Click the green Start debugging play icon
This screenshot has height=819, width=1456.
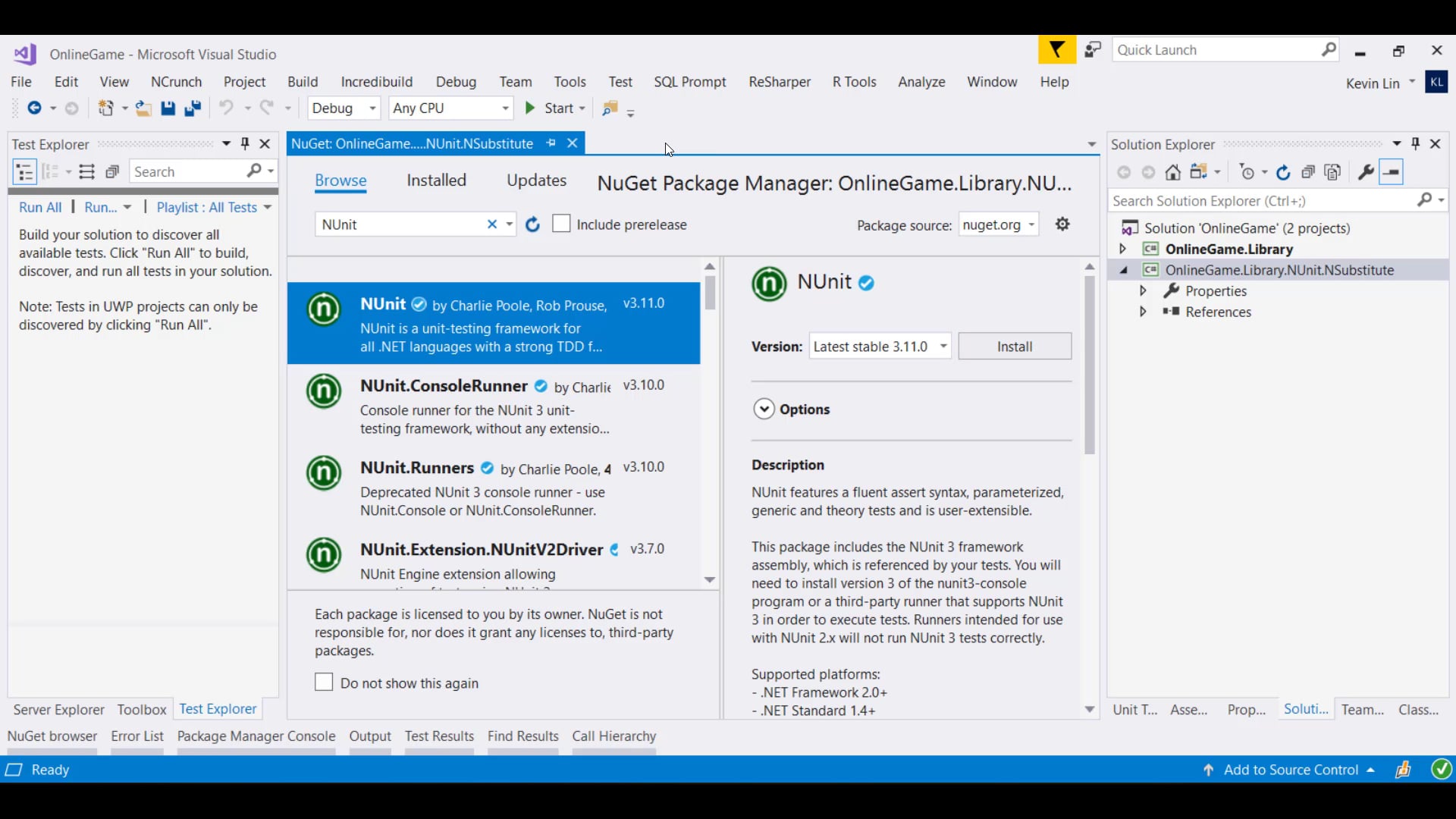click(x=530, y=108)
